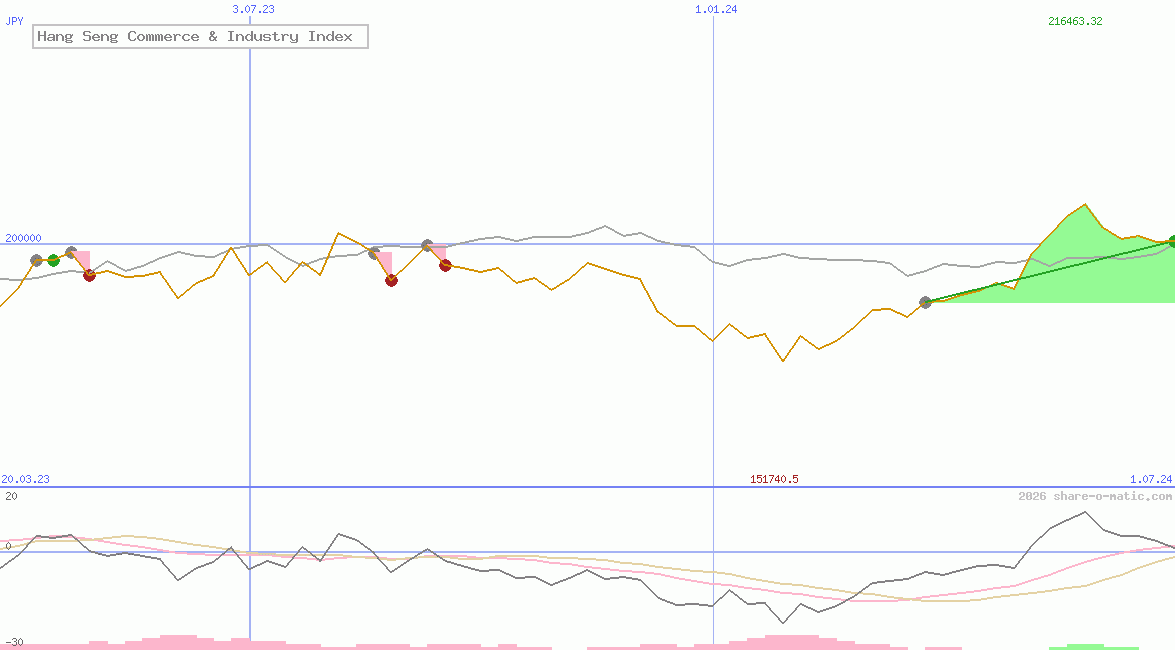Click the 20.03.23 start date label

pyautogui.click(x=23, y=479)
